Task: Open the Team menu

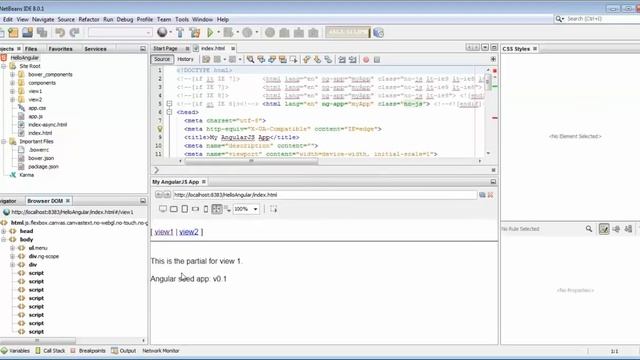Action: click(164, 19)
